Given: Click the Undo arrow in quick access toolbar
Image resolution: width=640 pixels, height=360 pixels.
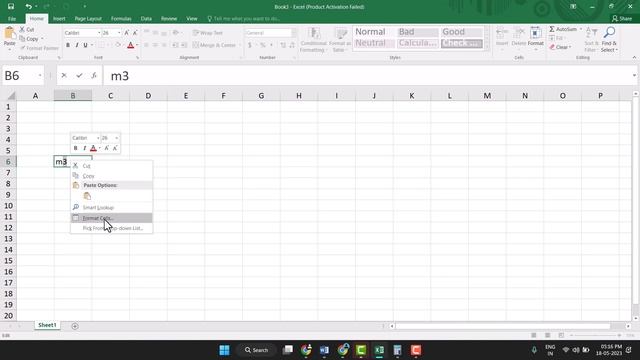Looking at the screenshot, I should click(28, 7).
